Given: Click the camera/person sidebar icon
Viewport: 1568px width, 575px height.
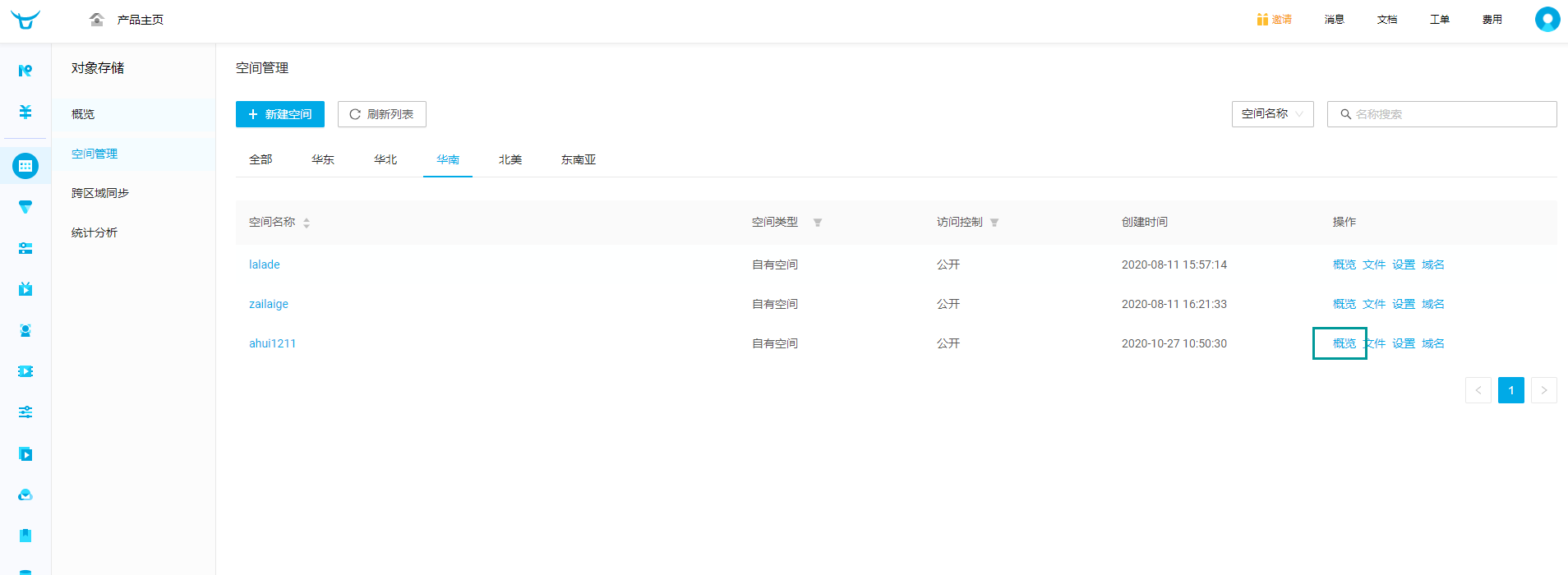Looking at the screenshot, I should coord(25,330).
